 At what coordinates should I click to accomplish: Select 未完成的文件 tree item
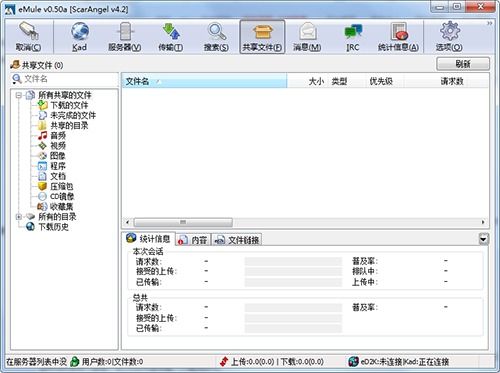click(73, 115)
